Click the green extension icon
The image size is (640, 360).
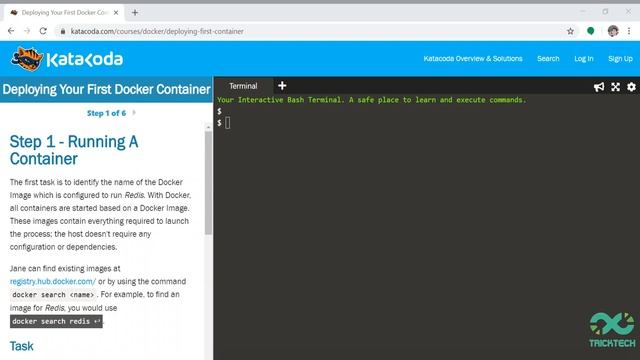(x=591, y=31)
